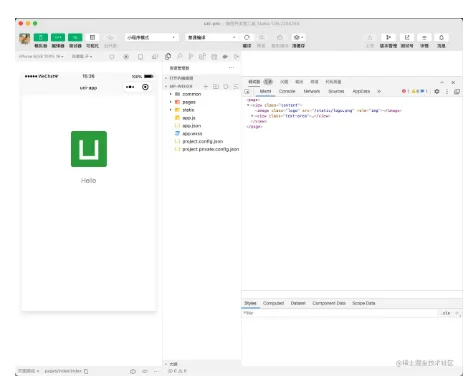Switch to the AppData tab

pos(361,91)
